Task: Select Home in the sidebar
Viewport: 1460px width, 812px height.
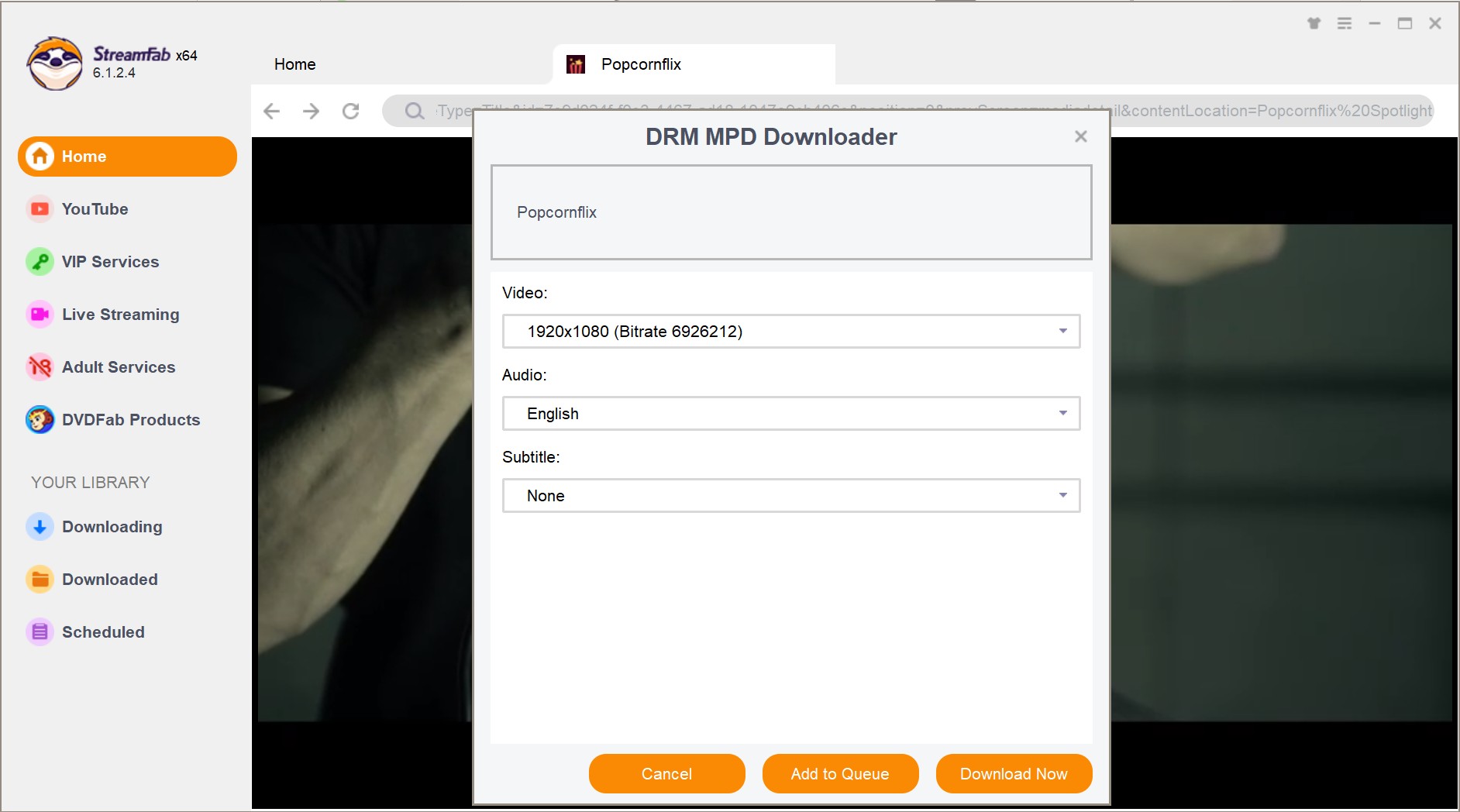Action: pos(127,157)
